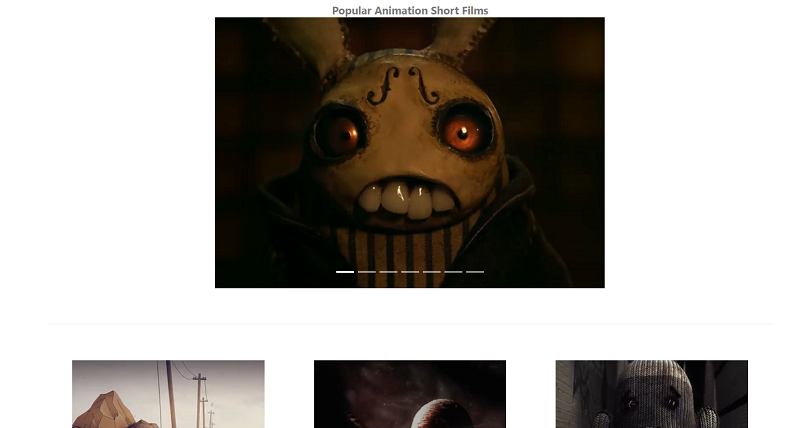Go to the fourth carousel slide indicator

pos(410,272)
